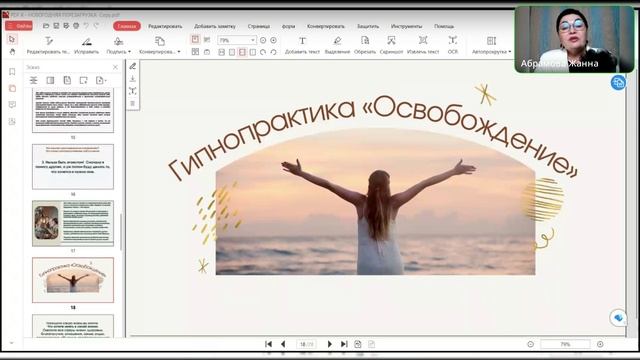Click the redo arrow icon
The height and width of the screenshot is (360, 640).
pos(96,26)
